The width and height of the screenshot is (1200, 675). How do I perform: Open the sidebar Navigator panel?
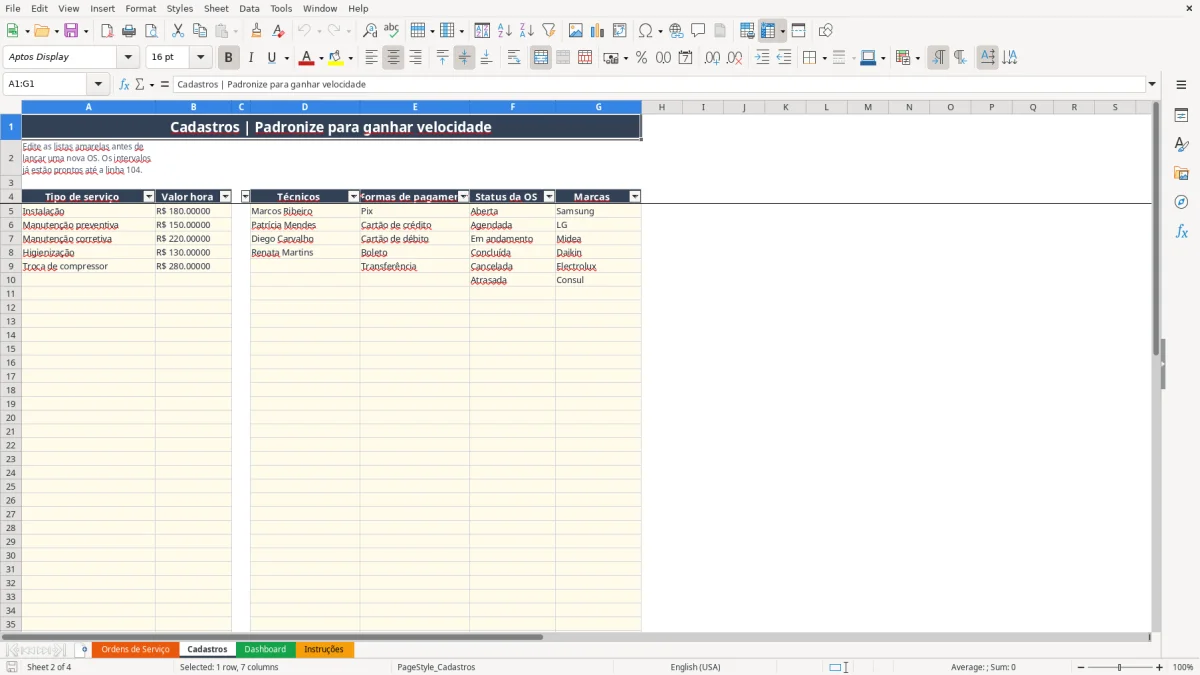[x=1181, y=202]
